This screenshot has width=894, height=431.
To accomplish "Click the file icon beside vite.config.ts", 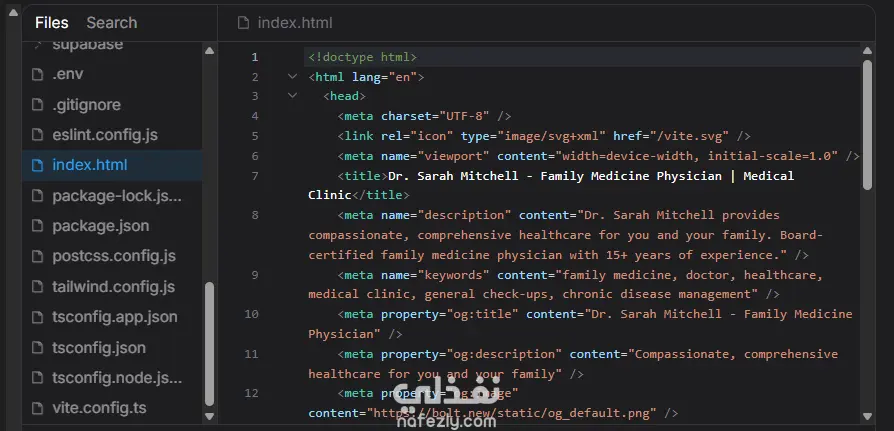I will [x=38, y=408].
